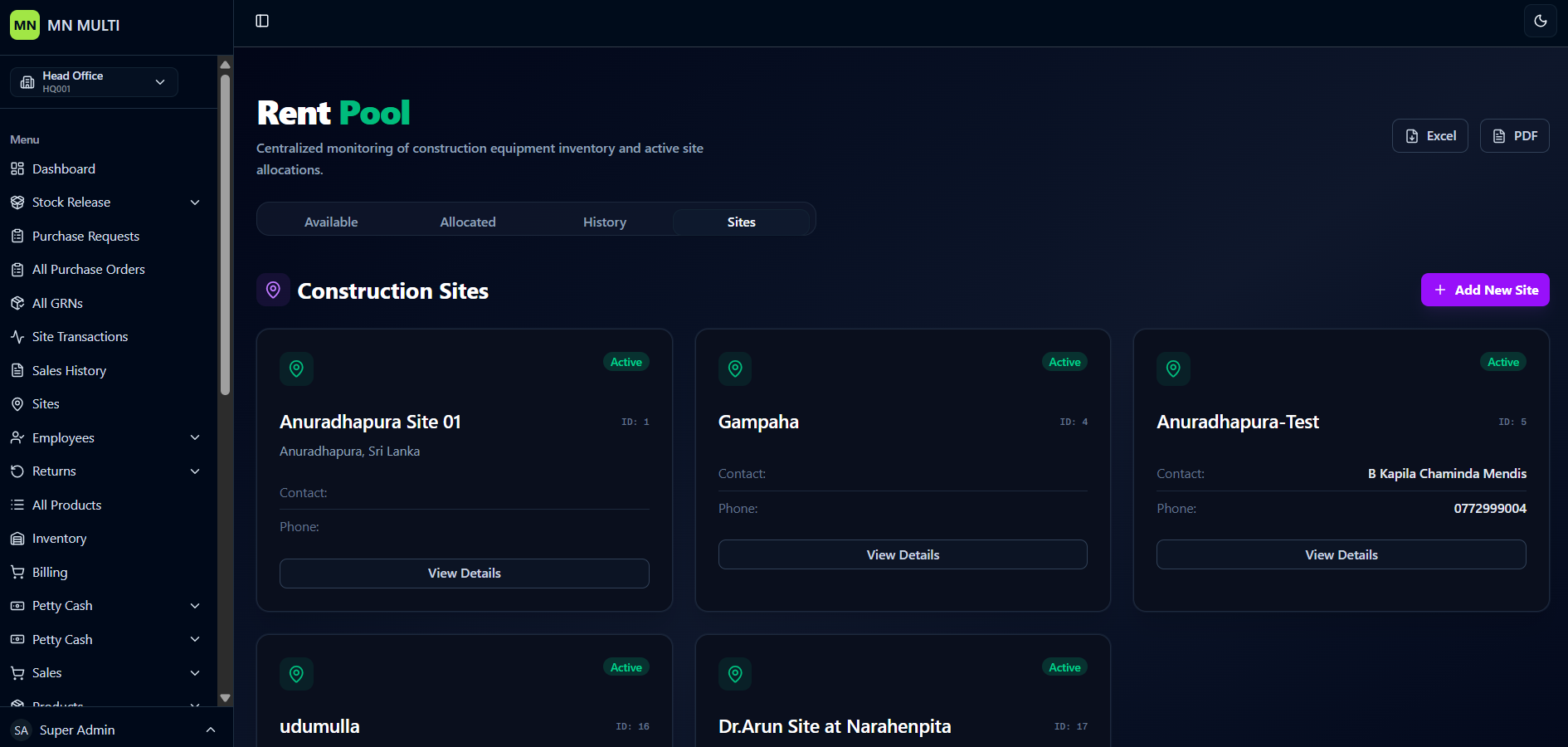Screen dimensions: 1568x747
Task: Click the Inventory warehouse icon
Action: tap(17, 539)
